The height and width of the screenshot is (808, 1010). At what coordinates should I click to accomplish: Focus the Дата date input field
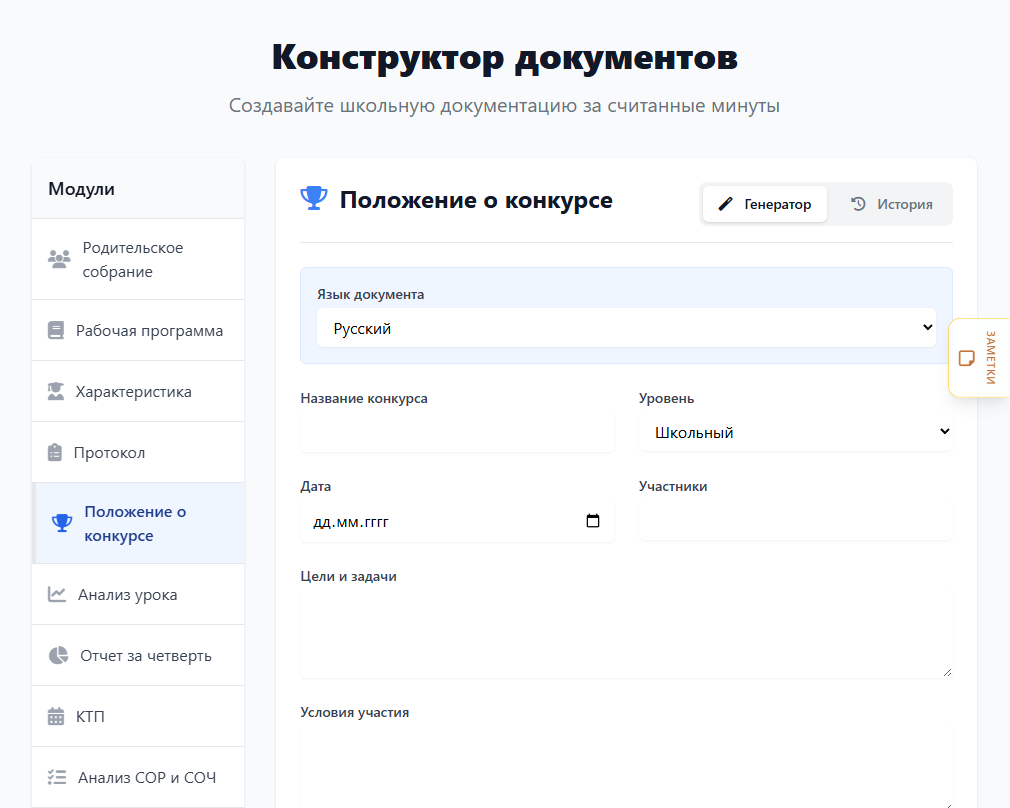click(457, 521)
